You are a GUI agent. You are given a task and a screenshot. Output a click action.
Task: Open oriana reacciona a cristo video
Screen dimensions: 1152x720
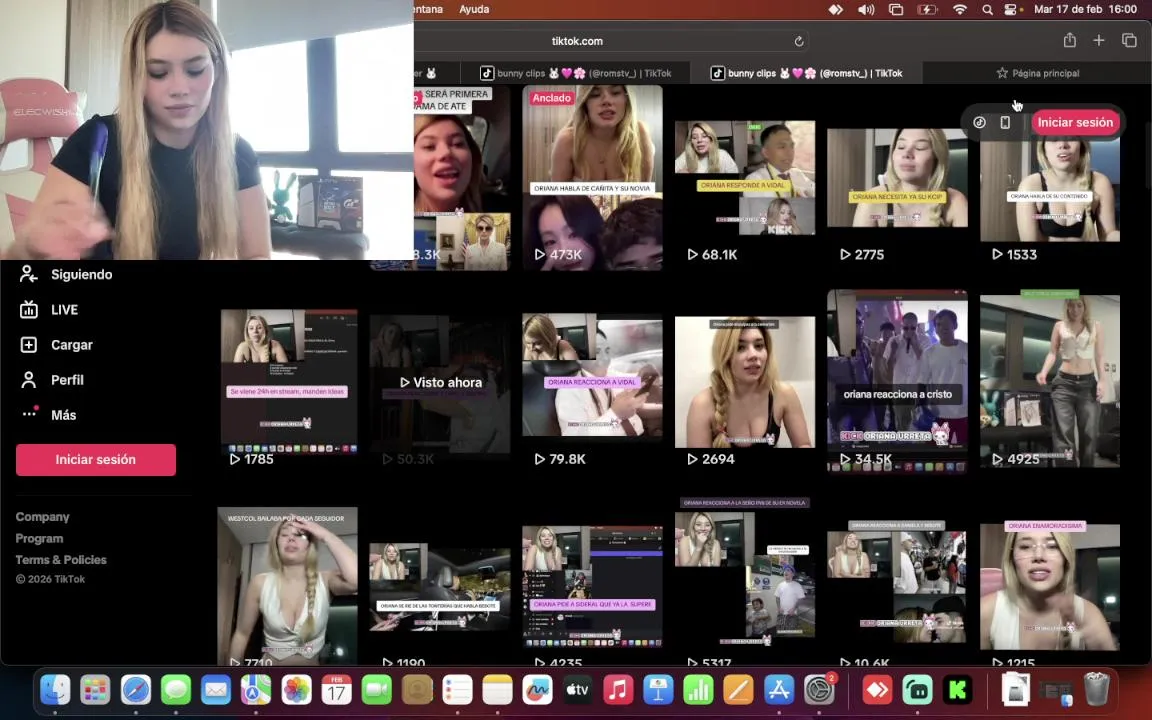tap(897, 381)
